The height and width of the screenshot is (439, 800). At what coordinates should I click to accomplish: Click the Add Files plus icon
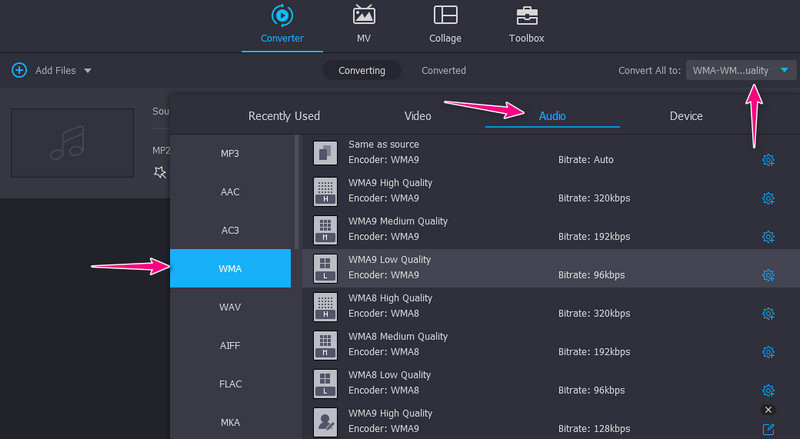[x=19, y=71]
